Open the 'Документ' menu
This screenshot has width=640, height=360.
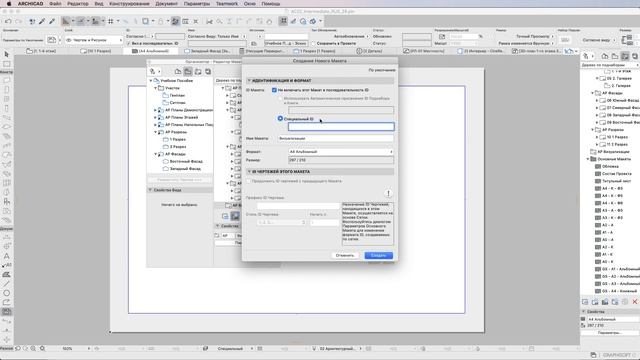coord(167,4)
